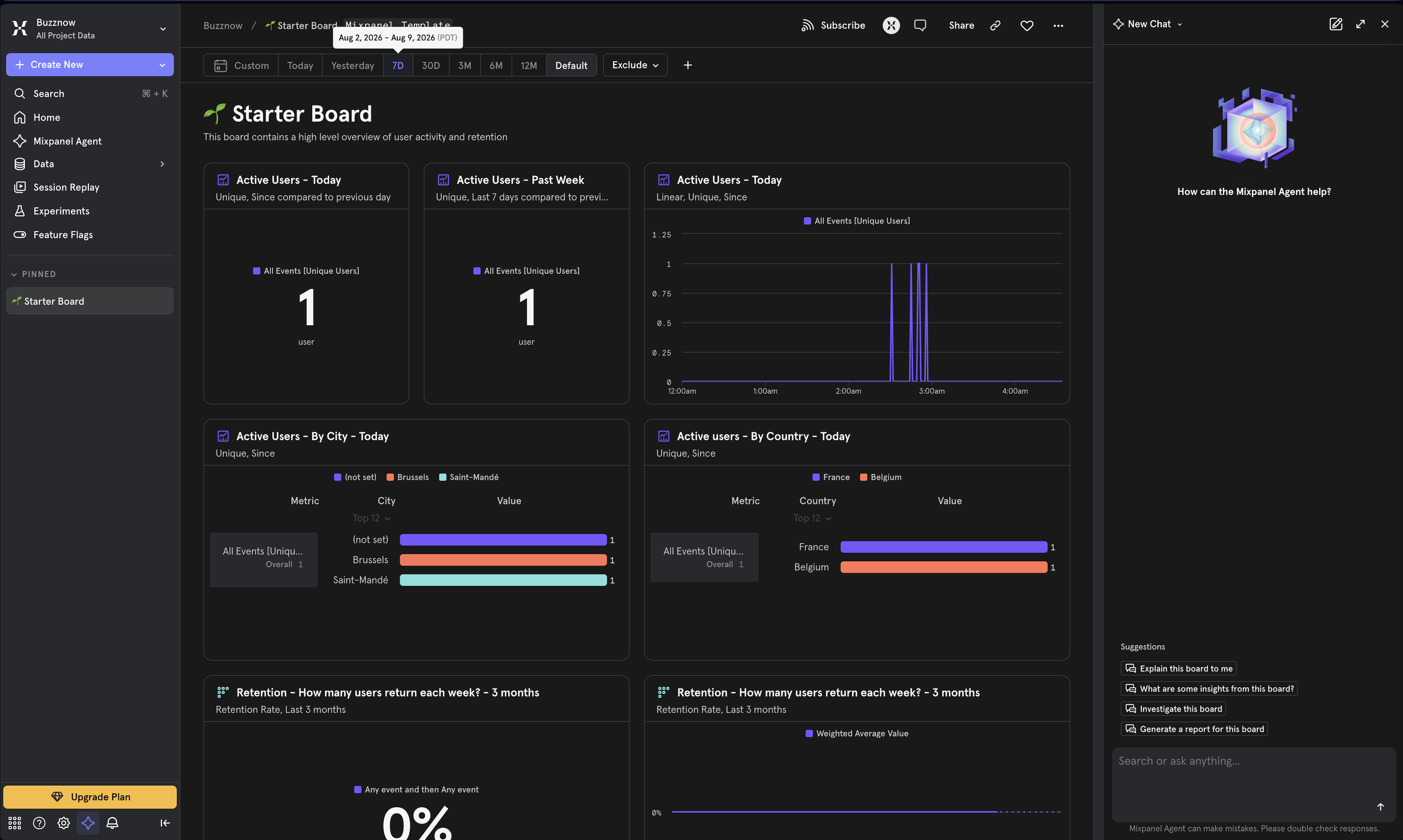Favorite the board with the heart icon
Screen dimensions: 1403x840
pyautogui.click(x=1026, y=26)
